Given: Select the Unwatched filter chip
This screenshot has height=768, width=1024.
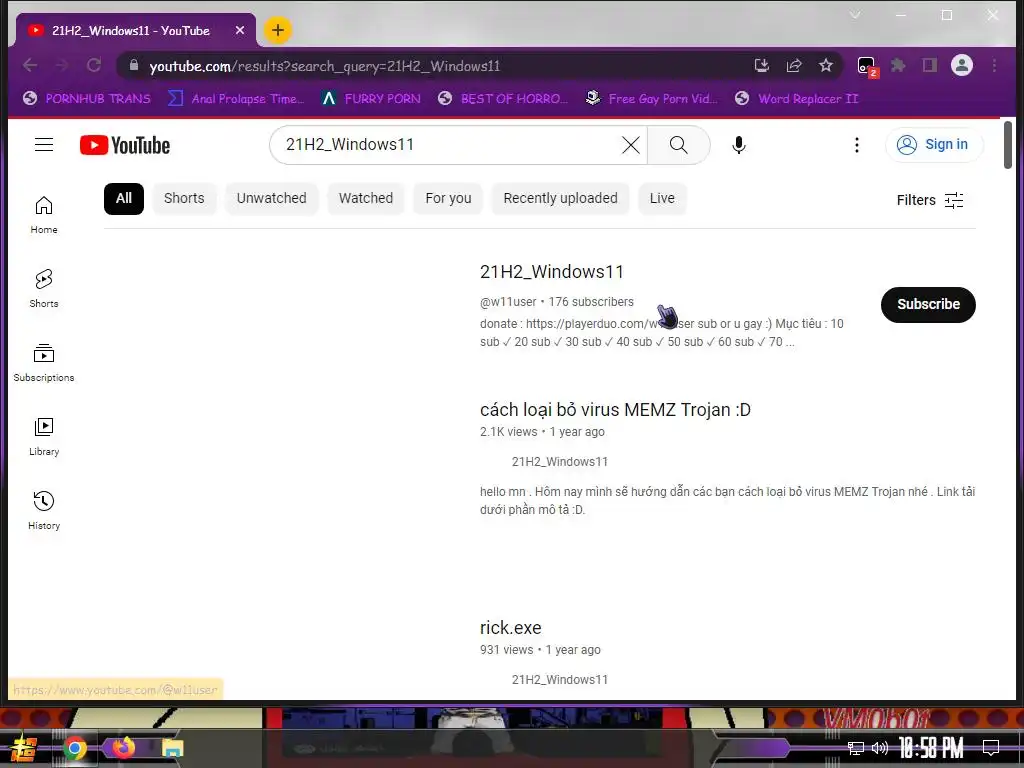Looking at the screenshot, I should 272,199.
